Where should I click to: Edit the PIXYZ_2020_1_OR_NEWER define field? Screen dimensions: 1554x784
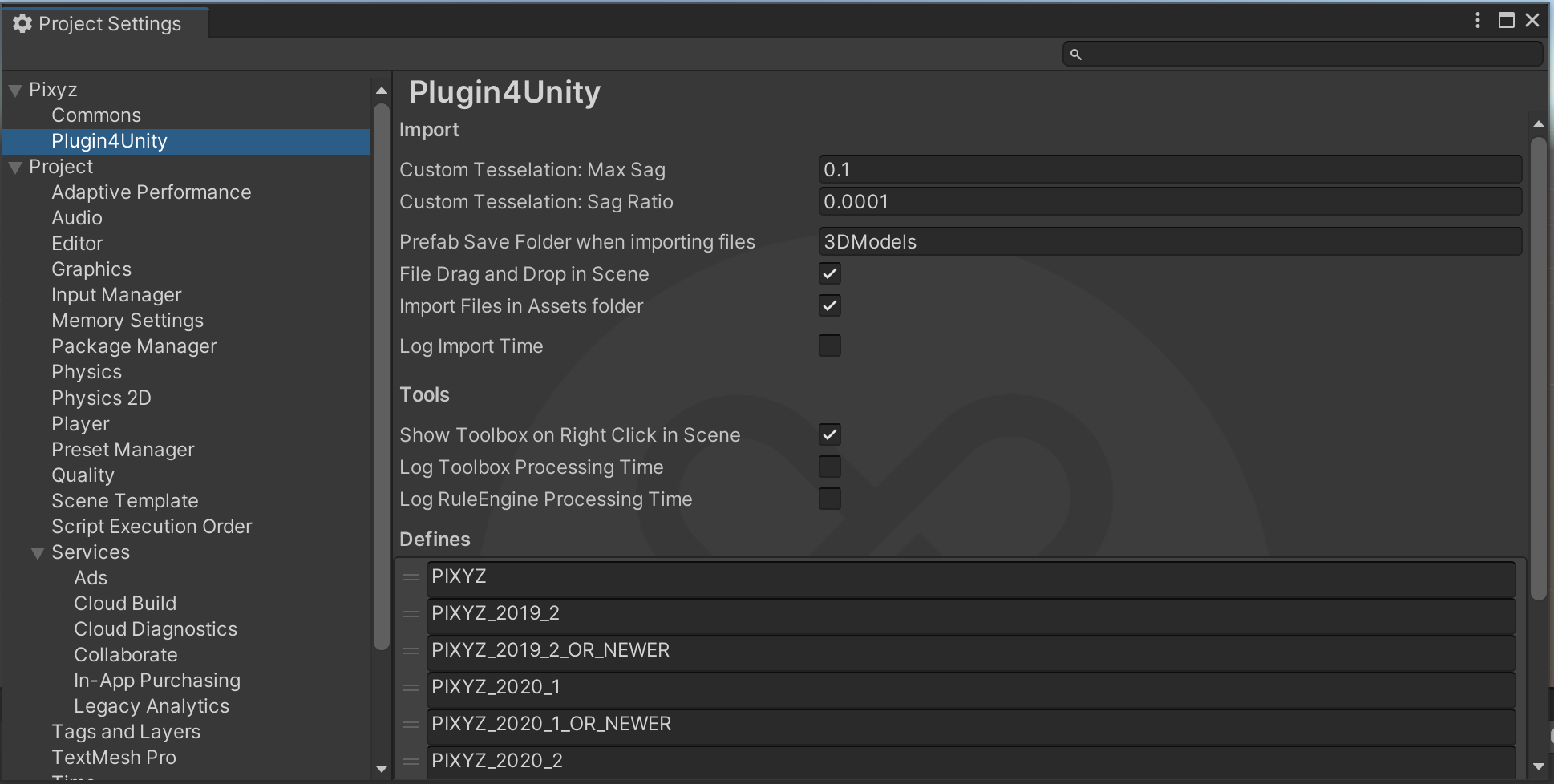coord(971,725)
